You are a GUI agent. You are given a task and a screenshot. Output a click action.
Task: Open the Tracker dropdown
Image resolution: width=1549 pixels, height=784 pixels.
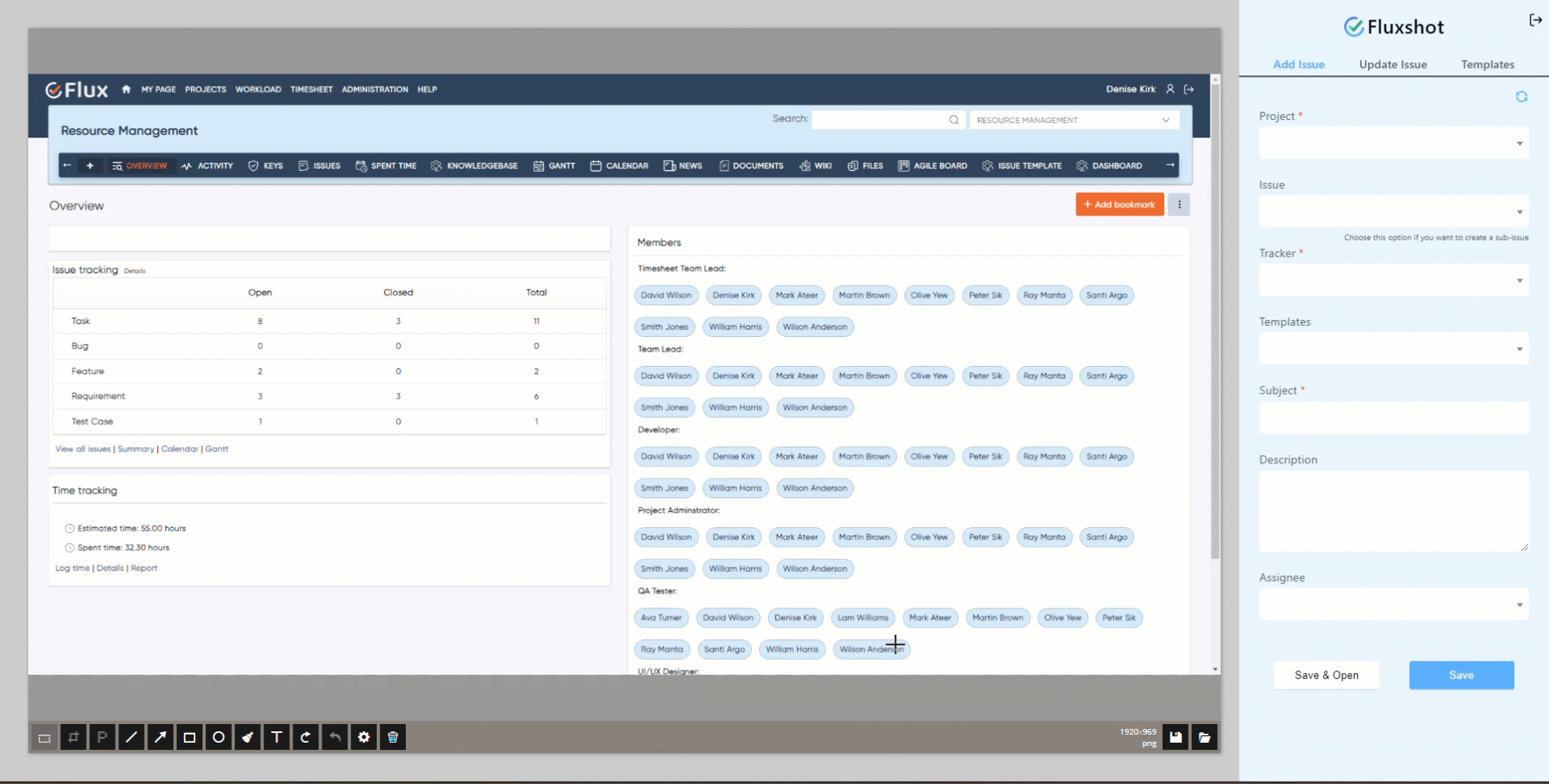[x=1393, y=281]
